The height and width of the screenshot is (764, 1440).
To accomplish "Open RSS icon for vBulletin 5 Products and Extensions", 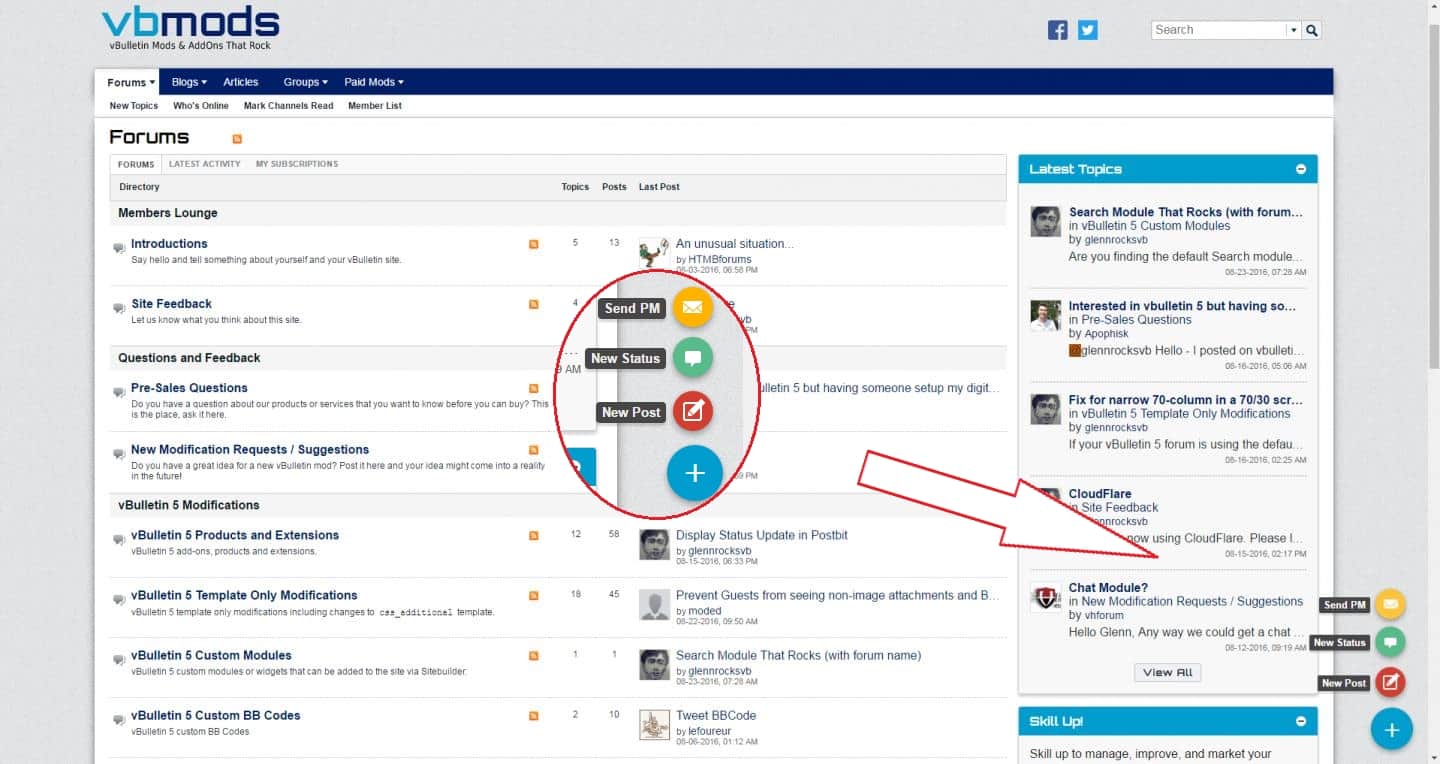I will click(x=534, y=536).
